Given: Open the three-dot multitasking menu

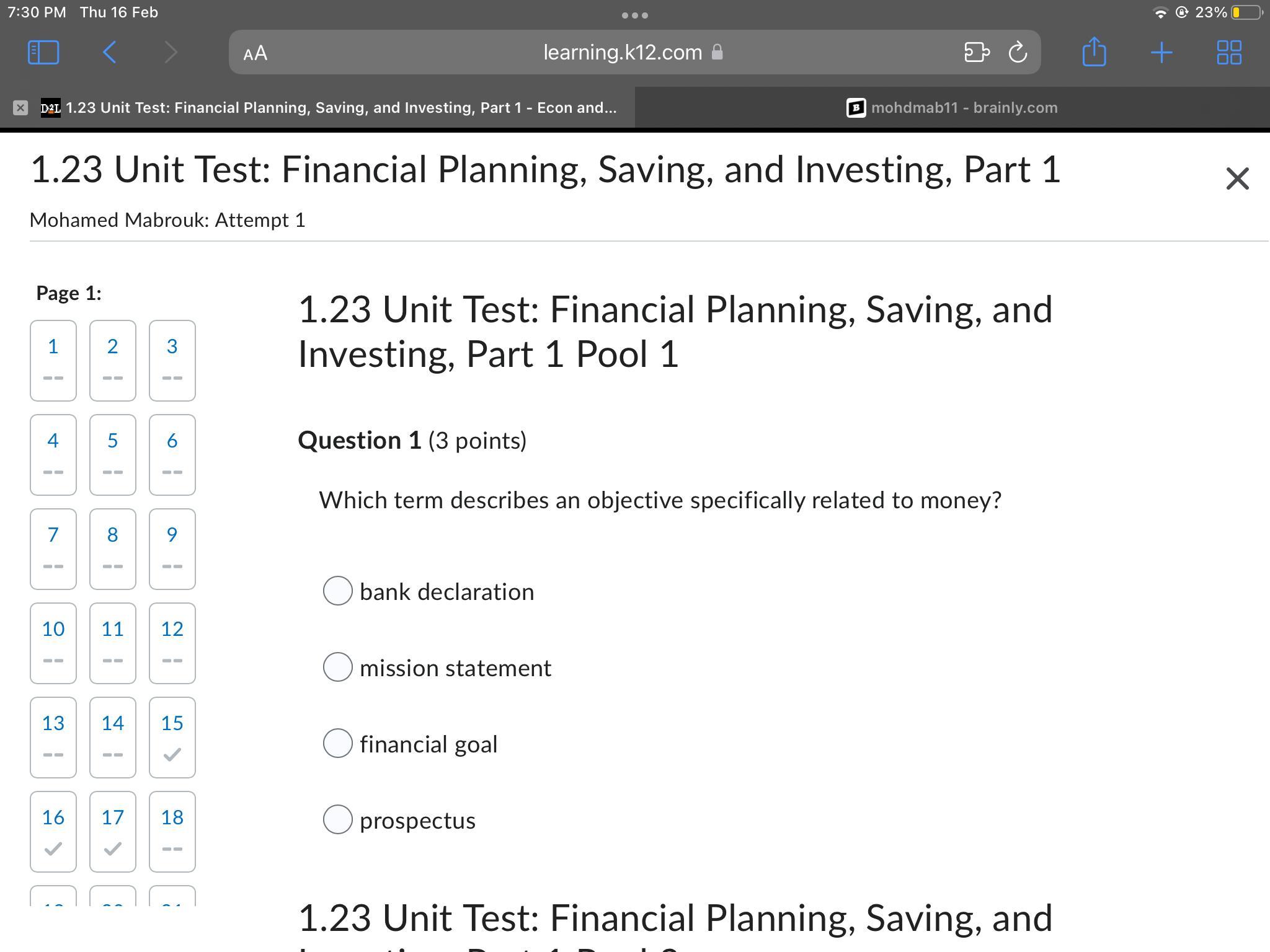Looking at the screenshot, I should [x=634, y=15].
